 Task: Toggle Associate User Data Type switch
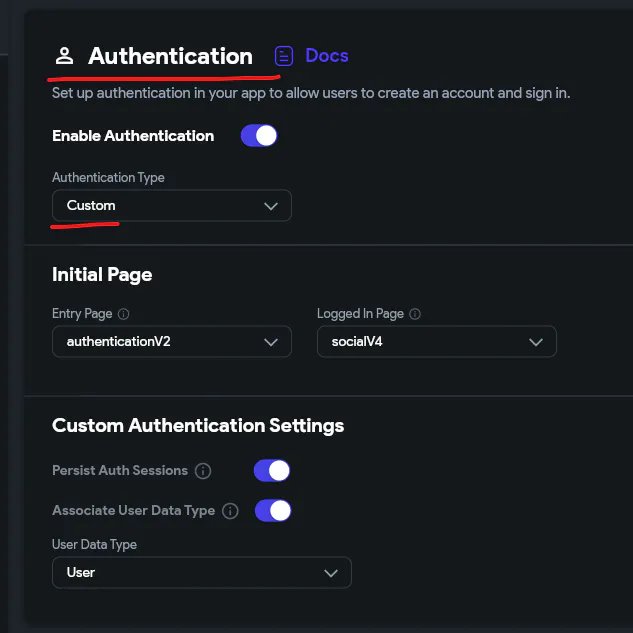[273, 511]
